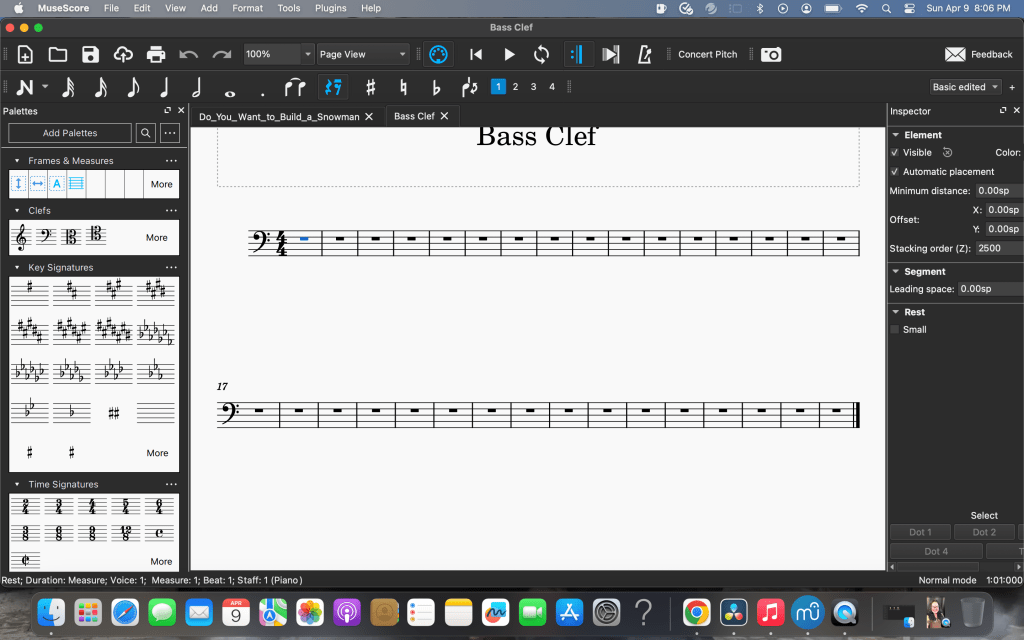Toggle the metronome icon

point(645,54)
